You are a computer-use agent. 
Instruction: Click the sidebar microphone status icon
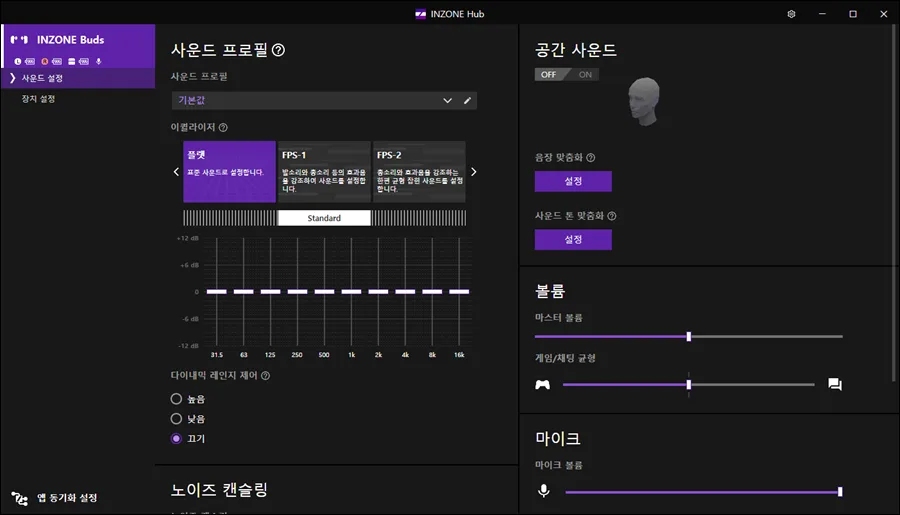pos(99,61)
